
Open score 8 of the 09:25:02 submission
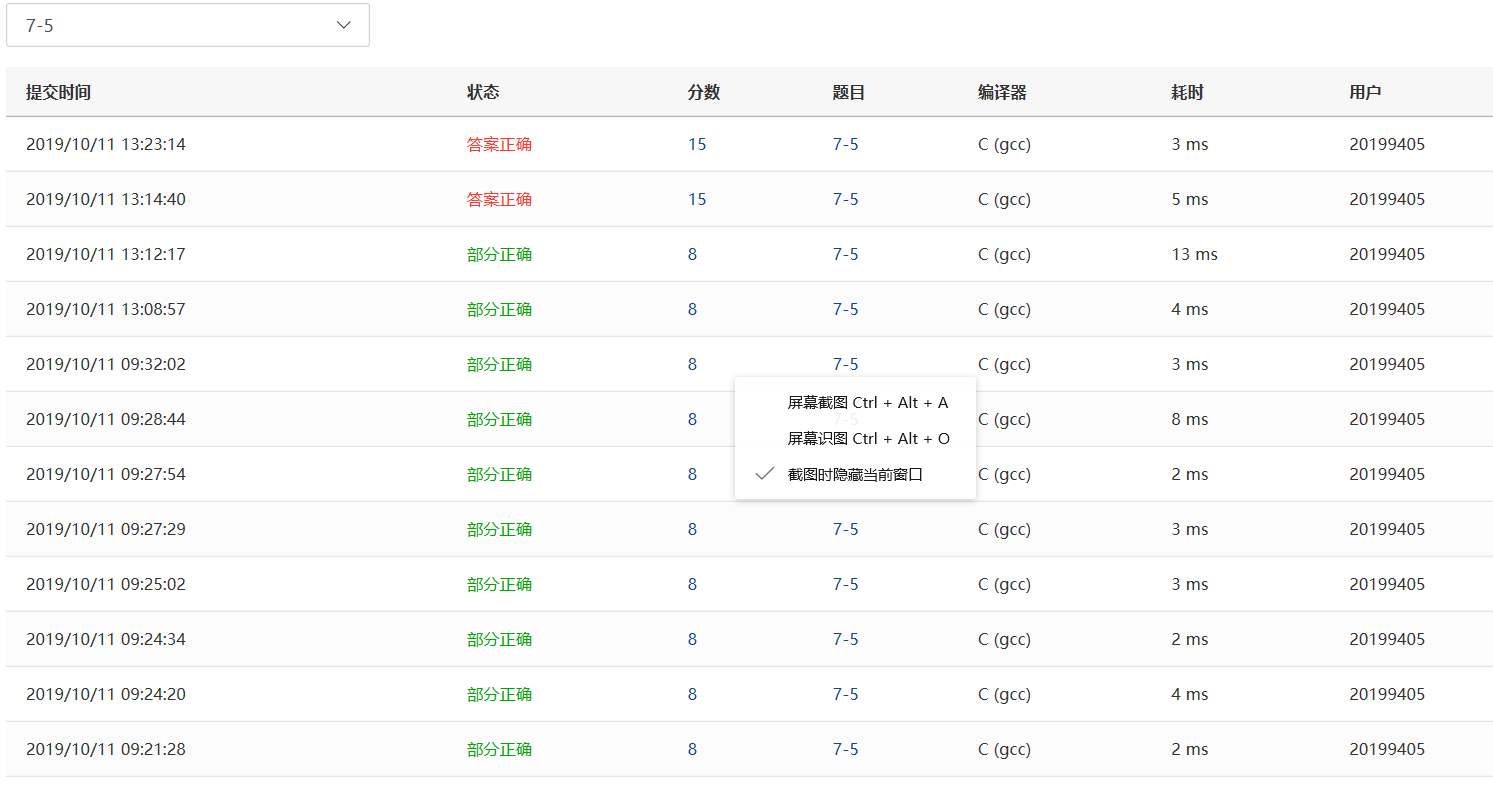click(x=692, y=584)
